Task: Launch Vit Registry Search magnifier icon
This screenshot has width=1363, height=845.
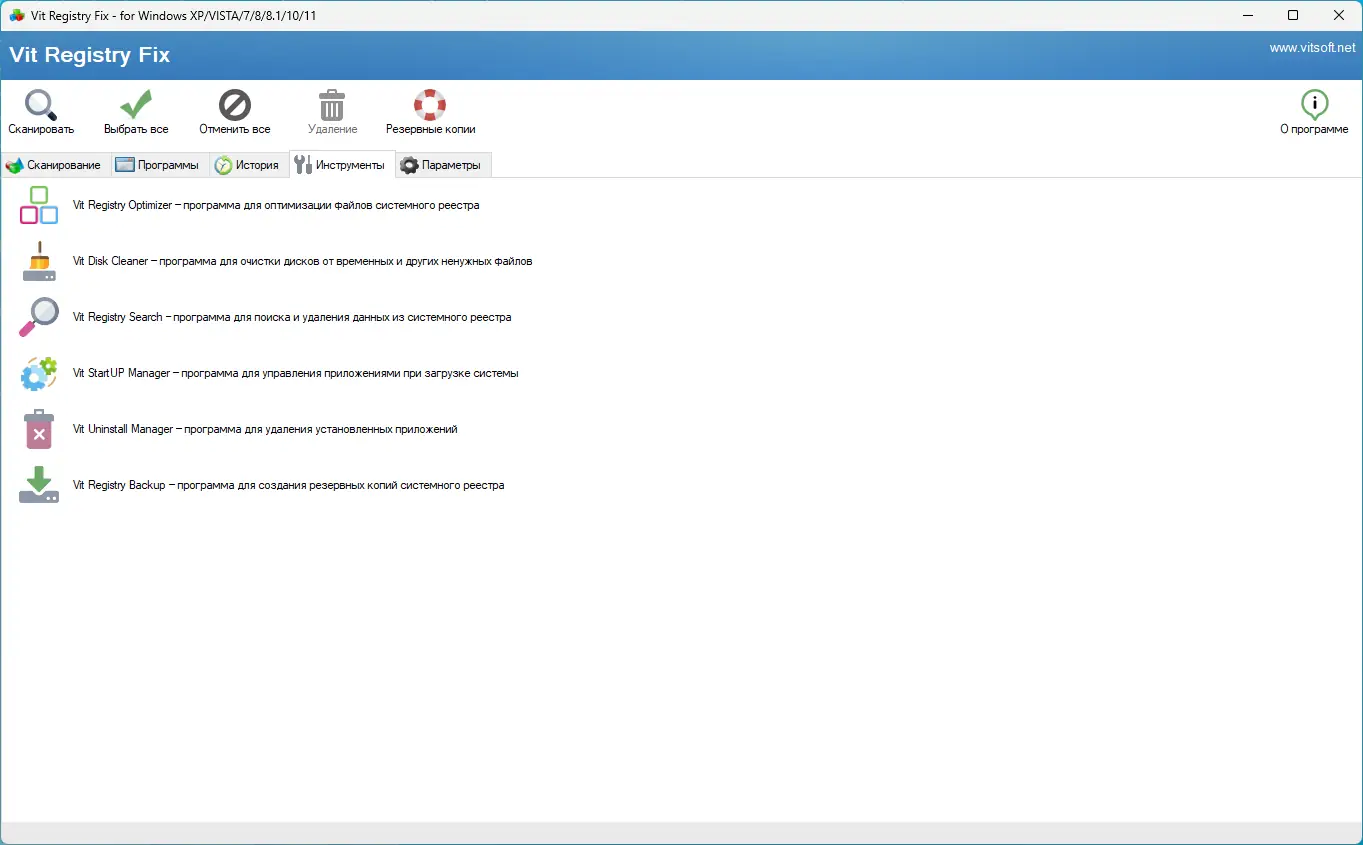Action: point(39,317)
